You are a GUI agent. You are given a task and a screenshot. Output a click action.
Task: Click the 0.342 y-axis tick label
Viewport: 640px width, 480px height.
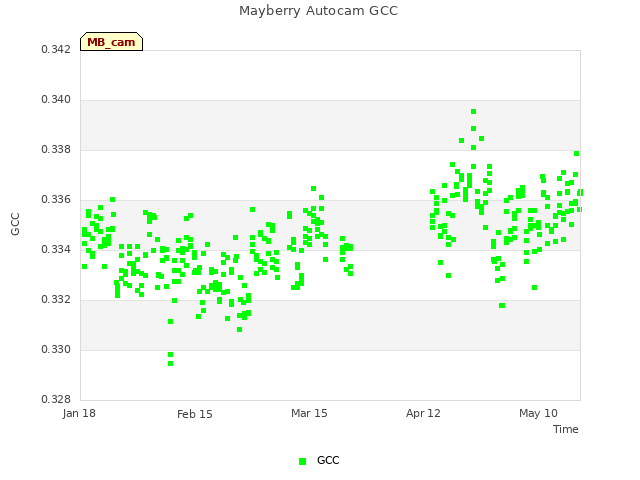pyautogui.click(x=56, y=49)
